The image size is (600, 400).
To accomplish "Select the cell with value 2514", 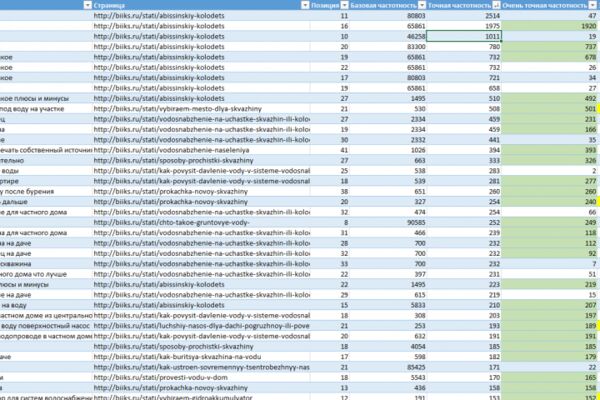I will point(464,16).
